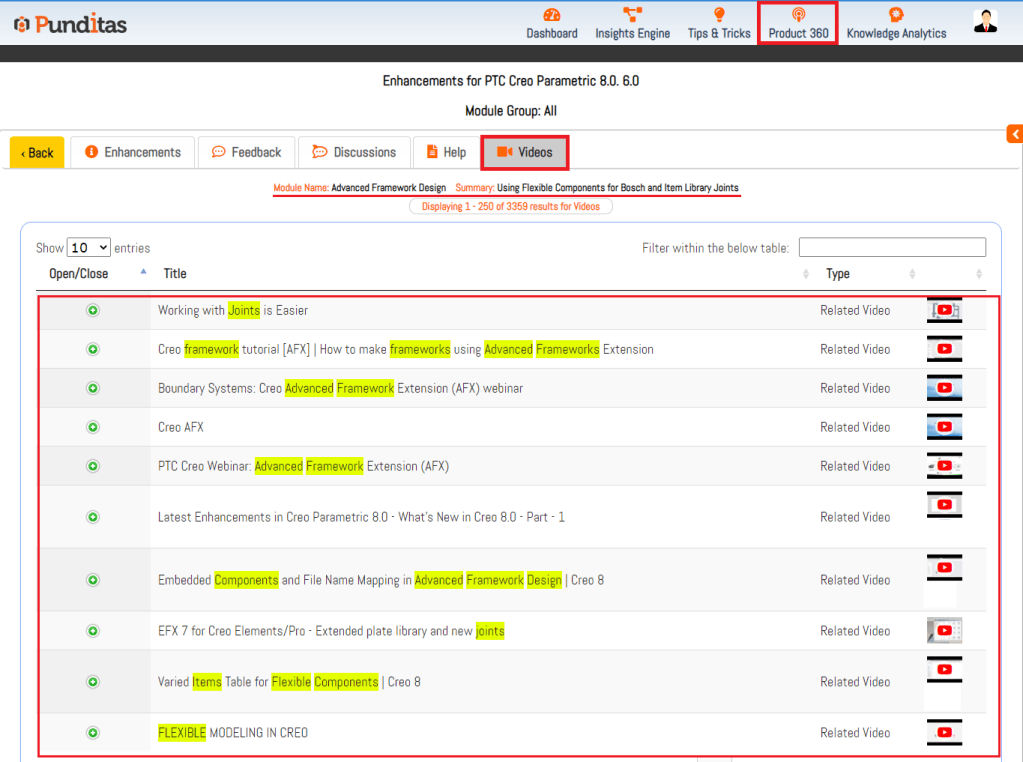Open the Insights Engine icon
The height and width of the screenshot is (762, 1023).
632,15
